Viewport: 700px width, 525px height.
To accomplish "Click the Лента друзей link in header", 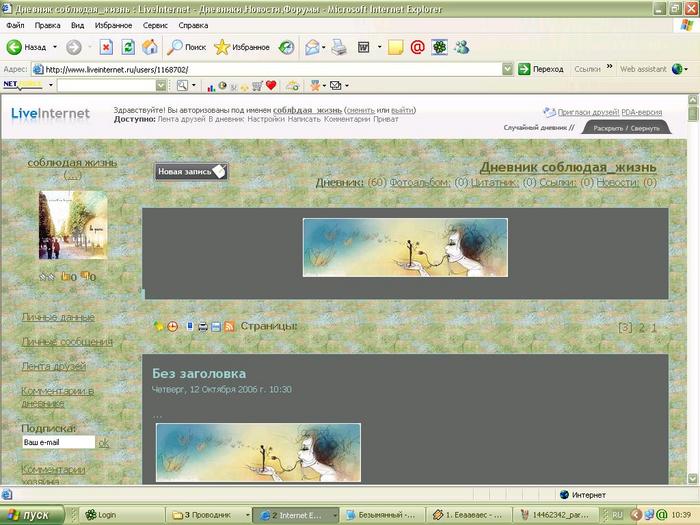I will tap(182, 119).
